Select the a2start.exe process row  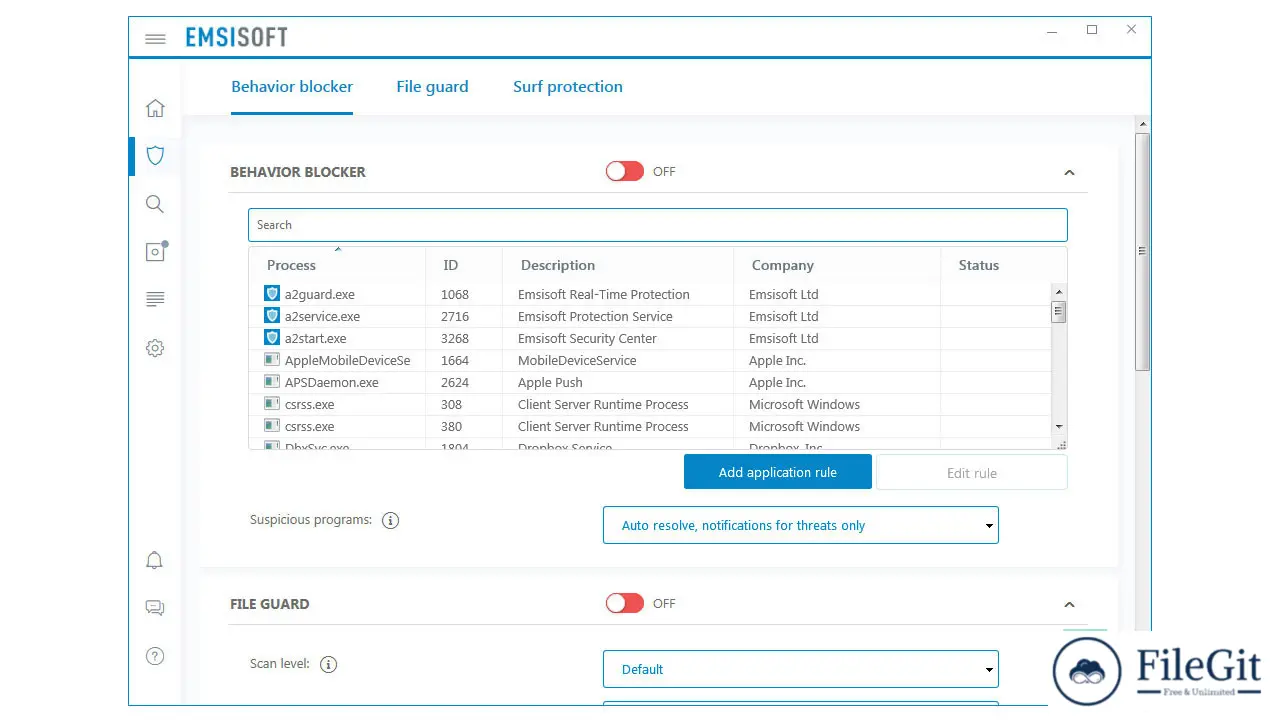pos(650,338)
